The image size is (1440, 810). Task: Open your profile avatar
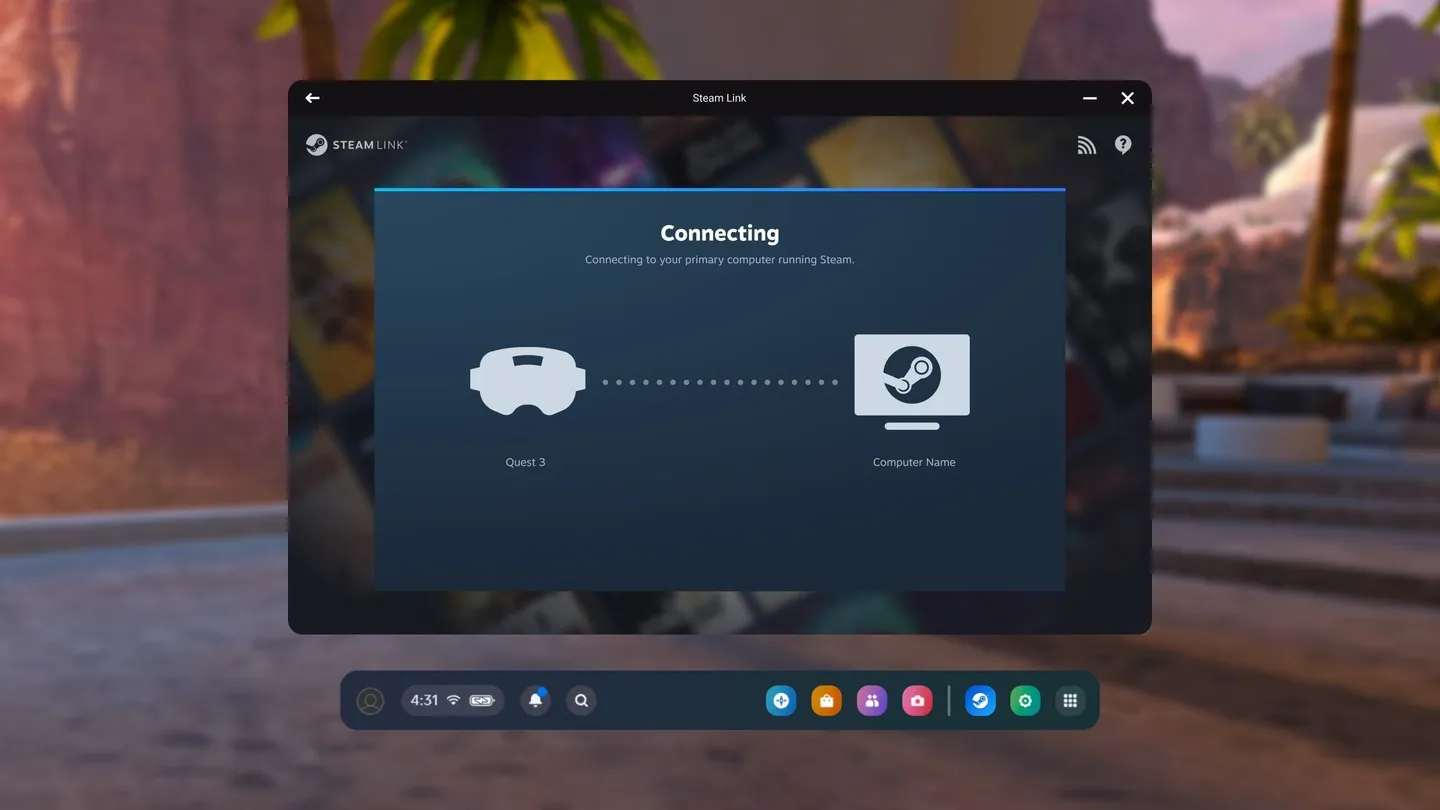pos(370,699)
